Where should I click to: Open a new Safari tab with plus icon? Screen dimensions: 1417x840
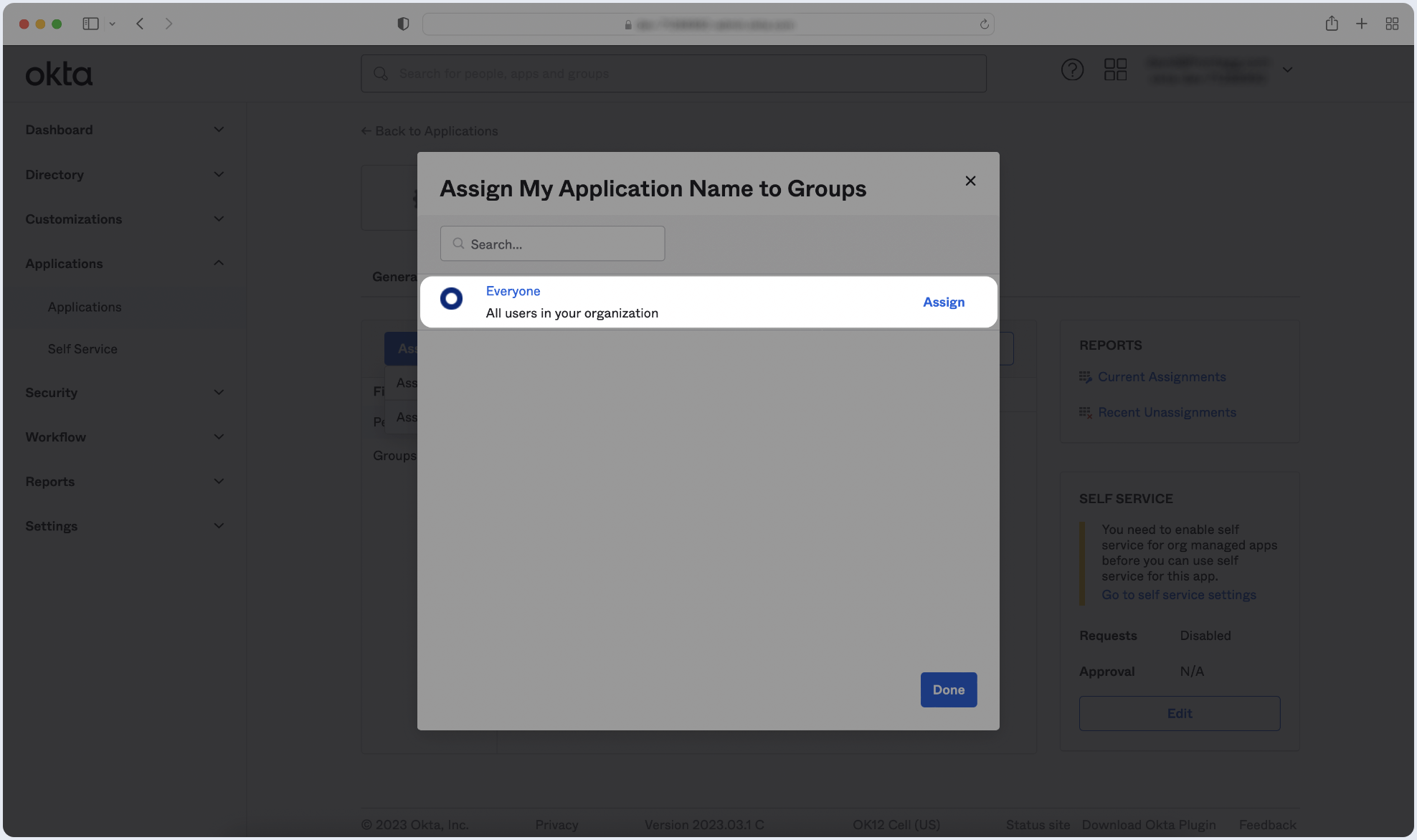click(x=1361, y=24)
